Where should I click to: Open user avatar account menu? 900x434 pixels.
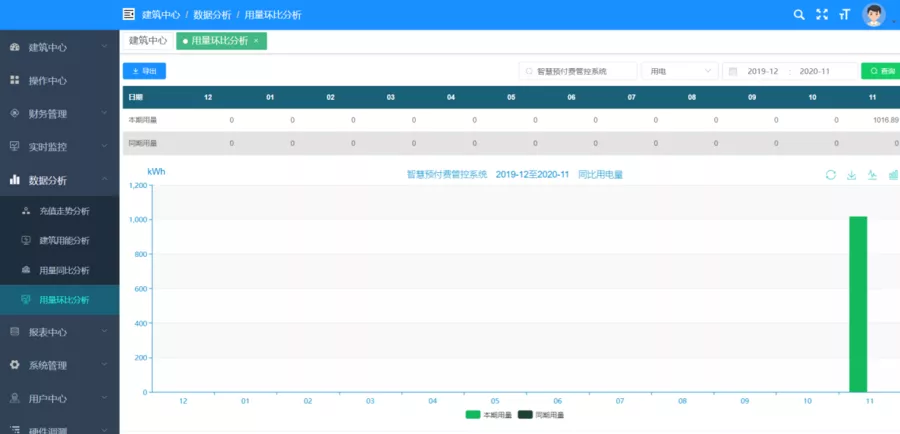(x=874, y=15)
